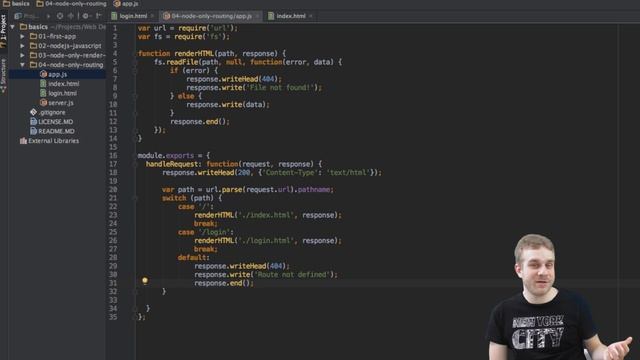Click 'Content-Type' string on line 18
Image resolution: width=640 pixels, height=360 pixels.
pyautogui.click(x=290, y=173)
